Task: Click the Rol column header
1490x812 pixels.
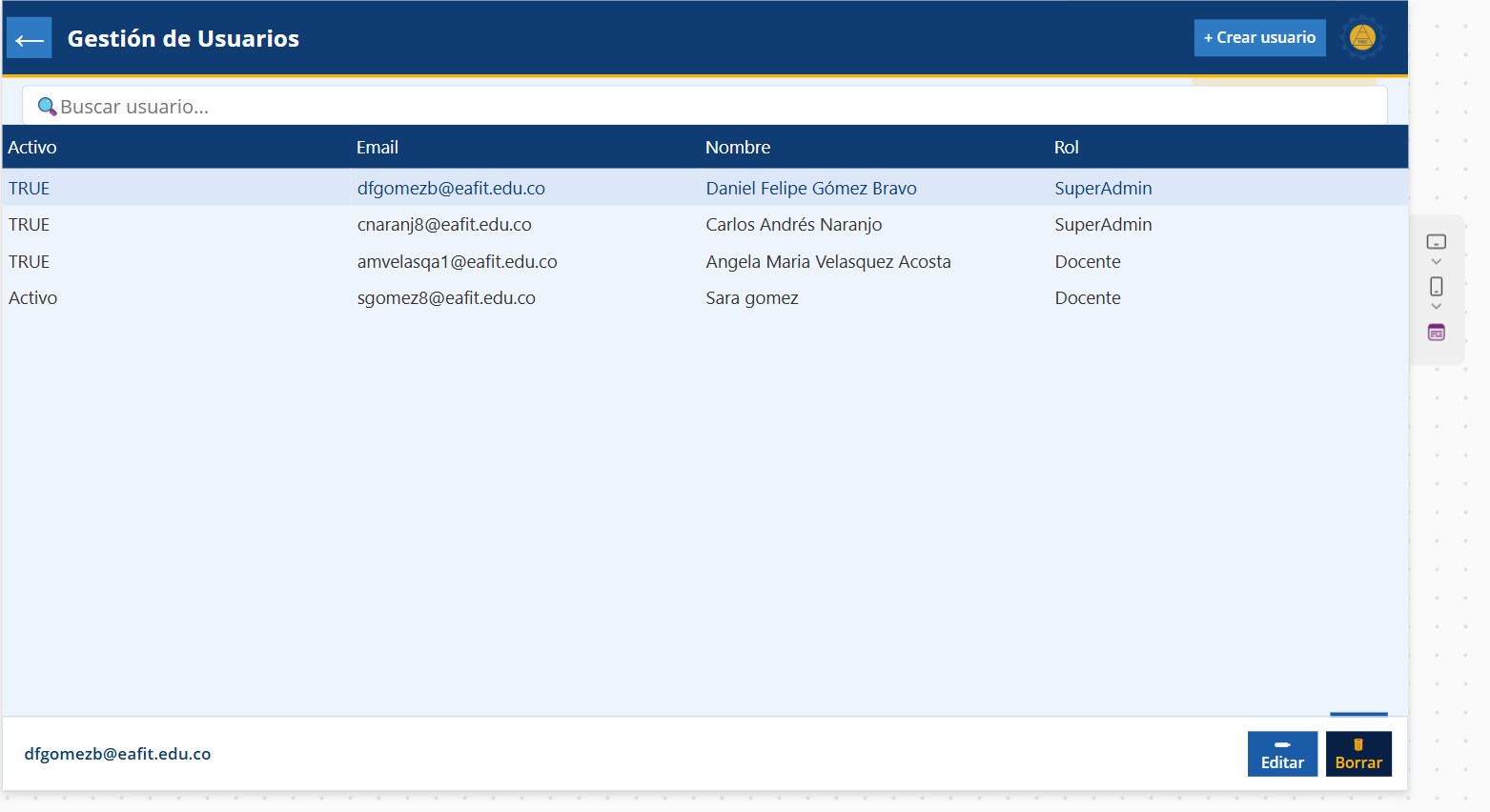Action: click(x=1067, y=148)
